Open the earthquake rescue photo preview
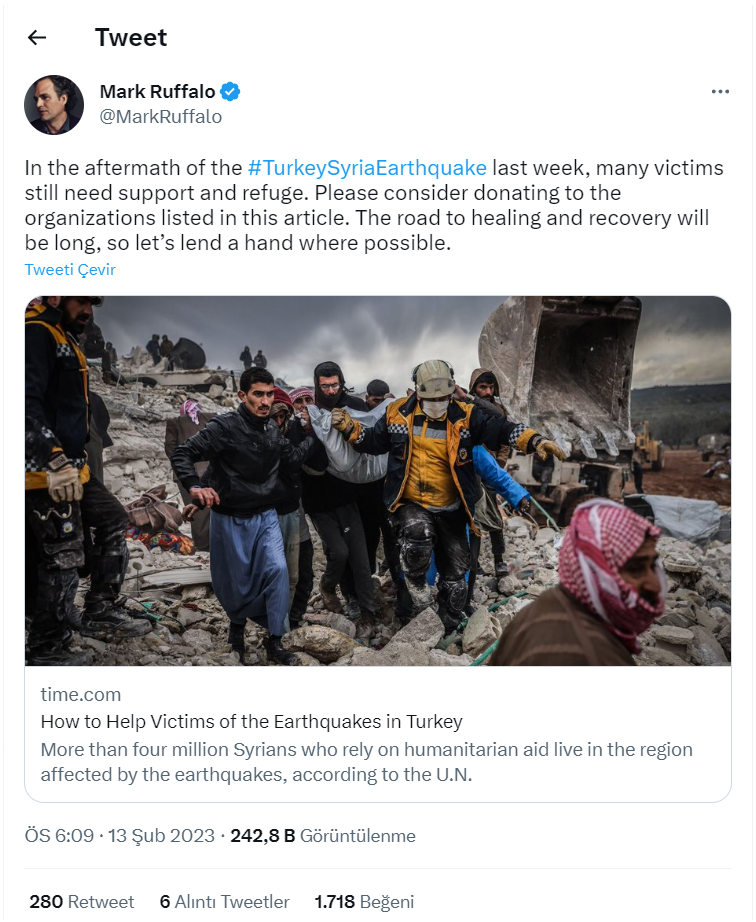Image resolution: width=756 pixels, height=922 pixels. (x=377, y=481)
